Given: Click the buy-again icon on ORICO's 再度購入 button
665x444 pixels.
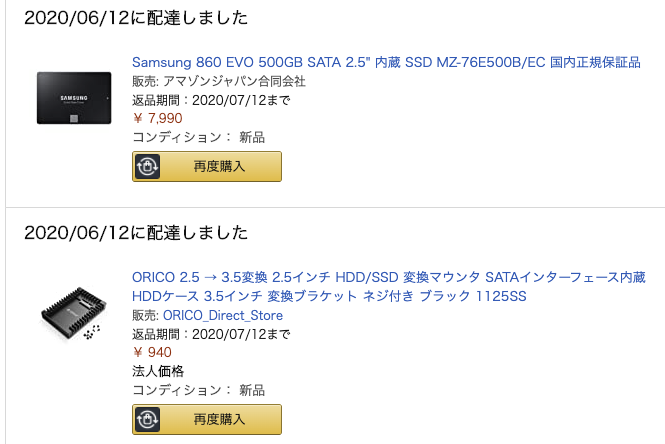Looking at the screenshot, I should 147,419.
